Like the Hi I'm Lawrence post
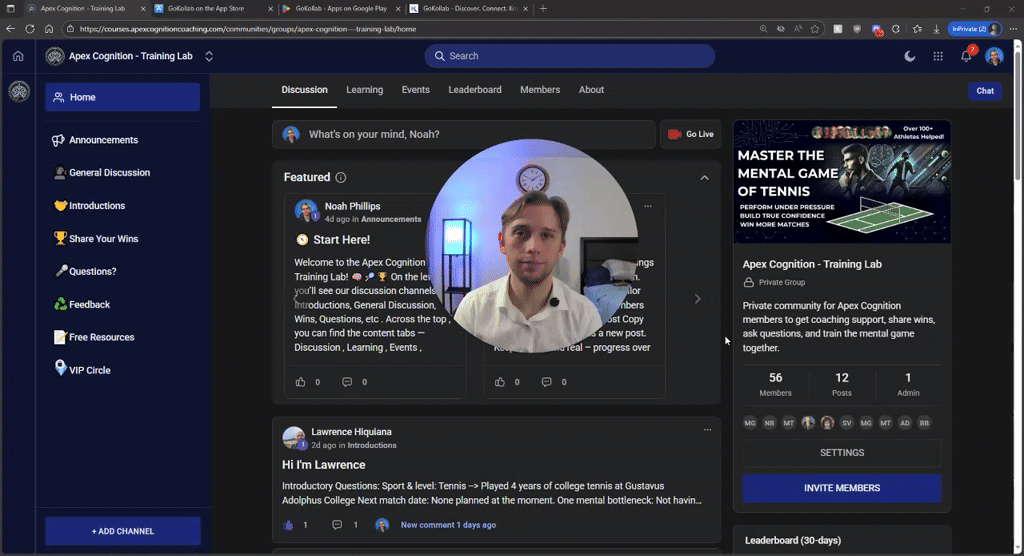Image resolution: width=1024 pixels, height=556 pixels. tap(289, 525)
